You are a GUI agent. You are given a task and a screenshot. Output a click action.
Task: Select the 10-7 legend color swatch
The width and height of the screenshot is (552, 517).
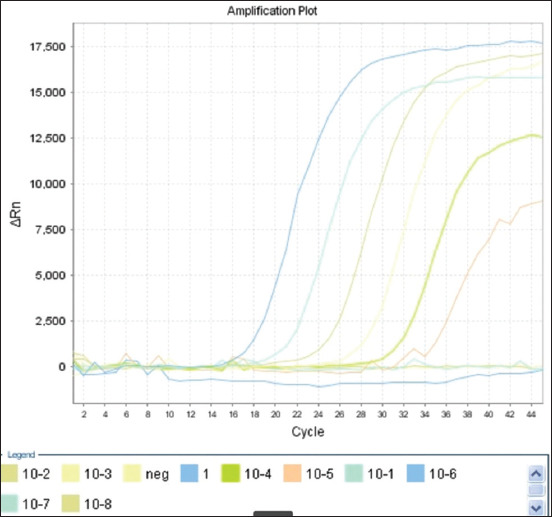[x=9, y=504]
